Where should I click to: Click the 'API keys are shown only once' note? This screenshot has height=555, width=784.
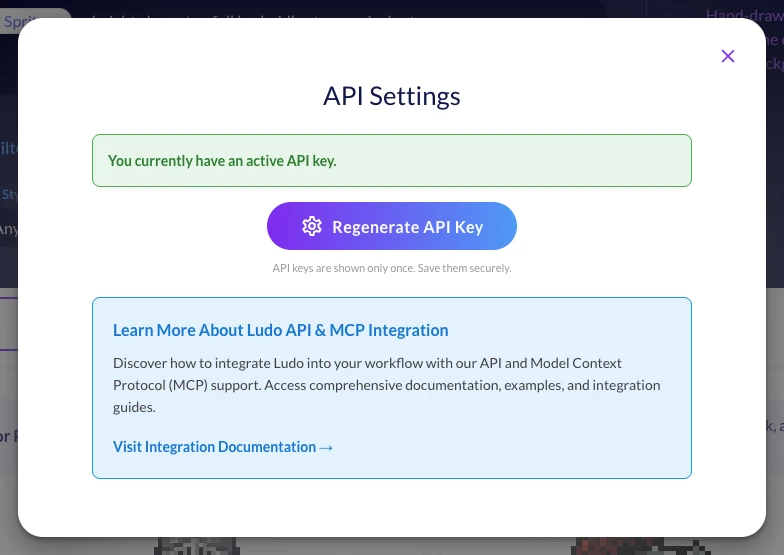pyautogui.click(x=392, y=268)
